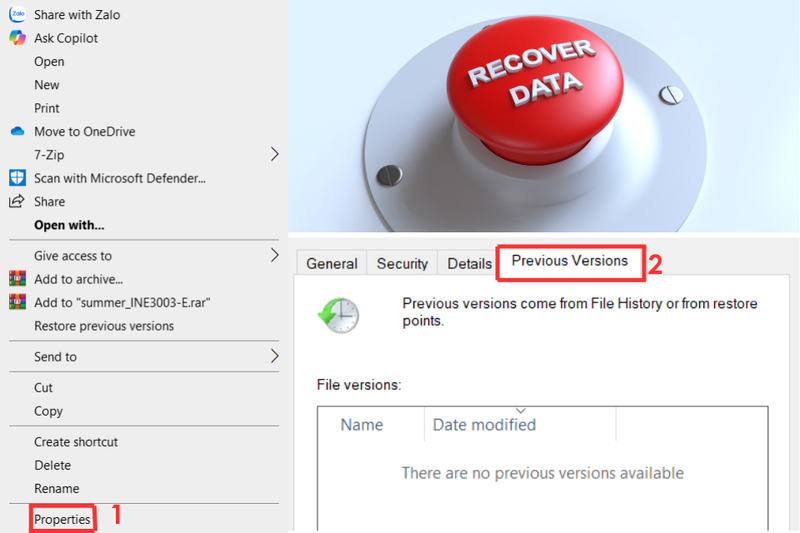Expand the 7-Zip submenu arrow
Image resolution: width=800 pixels, height=533 pixels.
pos(274,154)
